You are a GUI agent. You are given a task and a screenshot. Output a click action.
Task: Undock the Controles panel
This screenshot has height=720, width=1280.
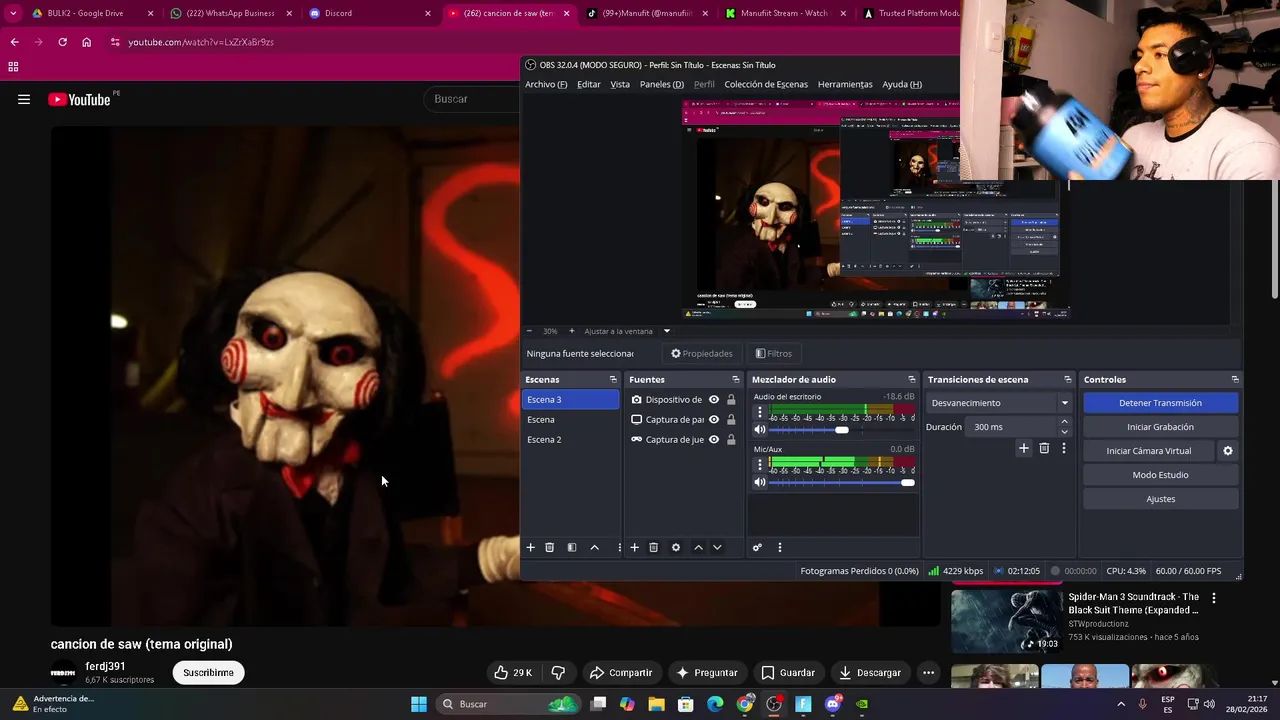point(1235,379)
